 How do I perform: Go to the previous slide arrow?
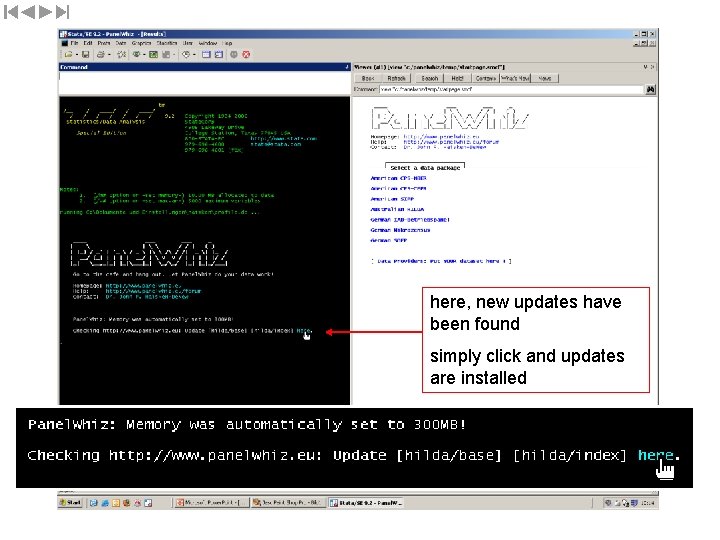pos(28,12)
